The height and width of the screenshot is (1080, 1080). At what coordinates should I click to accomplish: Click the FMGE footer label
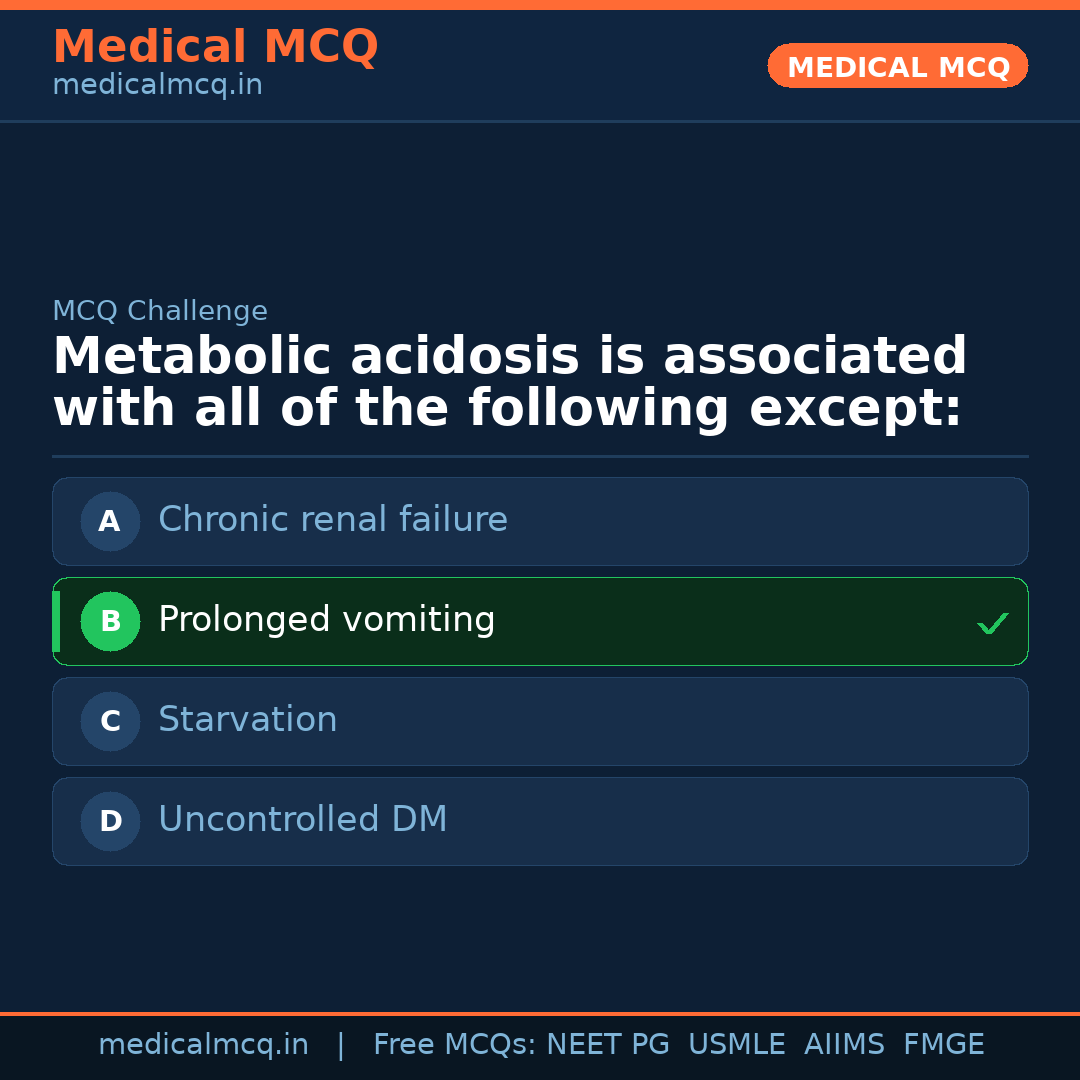click(943, 1045)
